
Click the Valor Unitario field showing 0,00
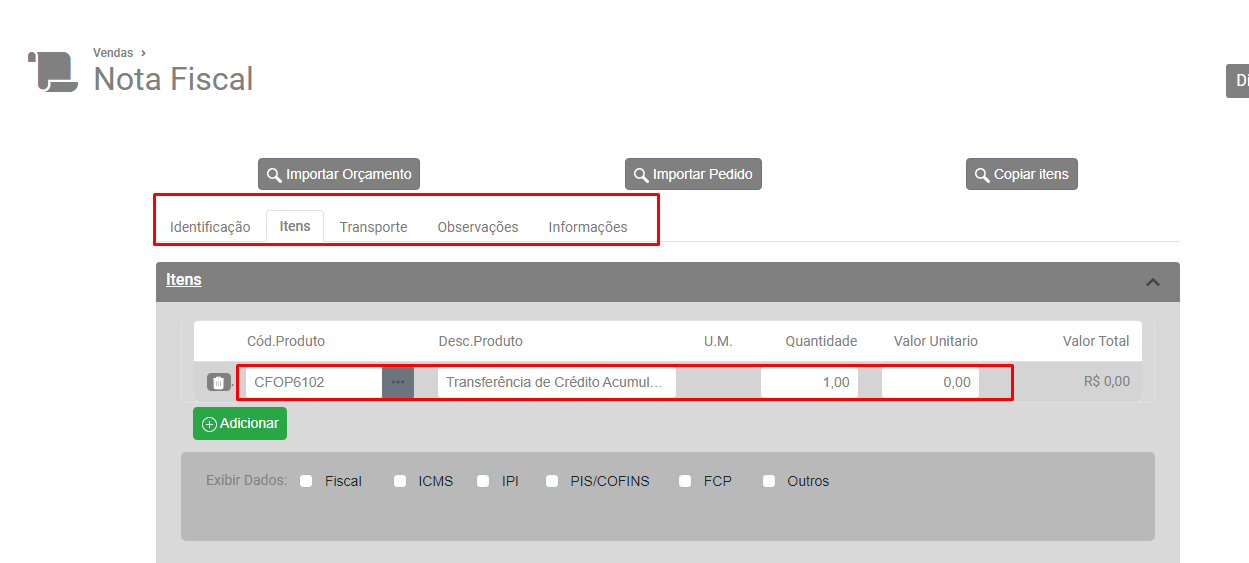pyautogui.click(x=930, y=382)
